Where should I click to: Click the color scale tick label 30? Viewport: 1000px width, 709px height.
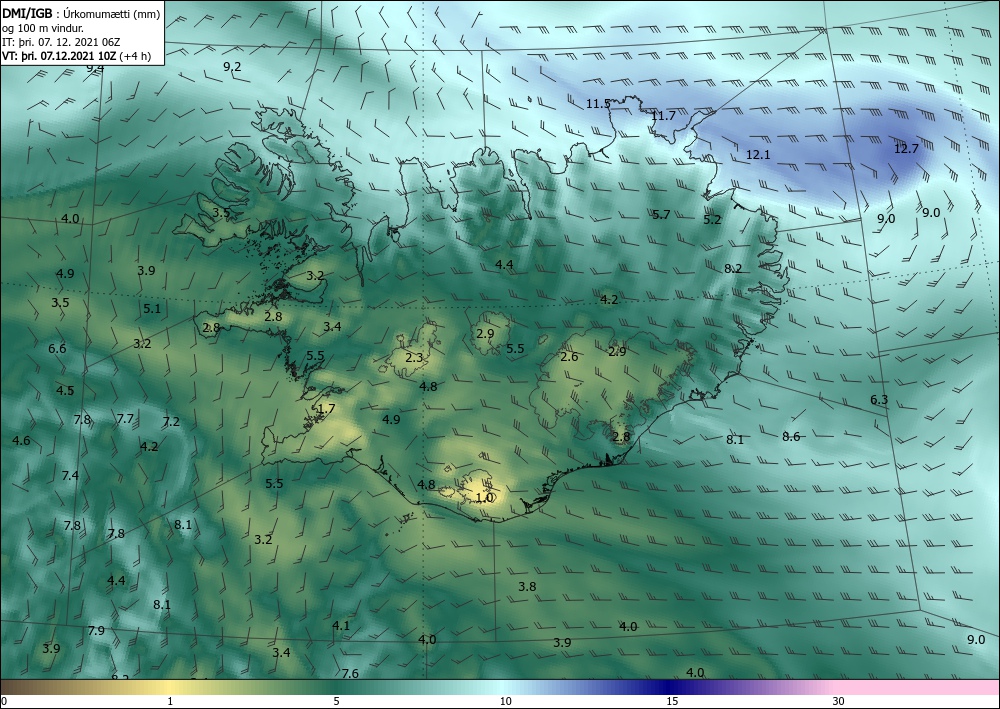838,702
